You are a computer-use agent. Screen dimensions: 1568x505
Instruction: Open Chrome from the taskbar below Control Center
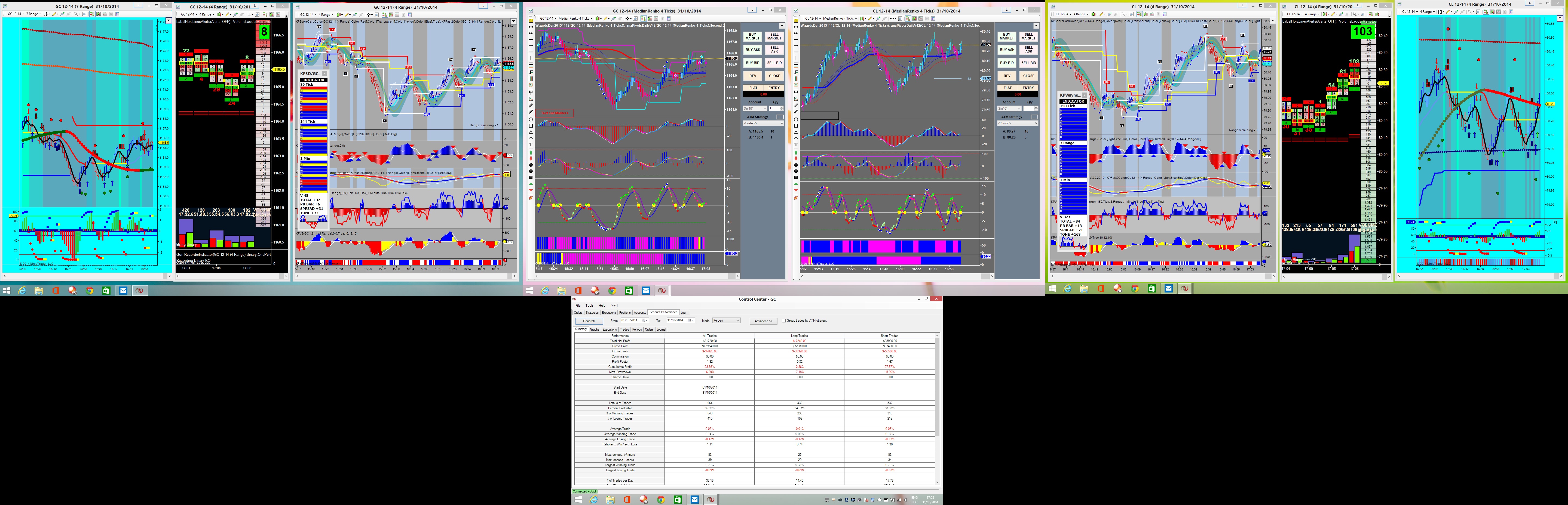pos(660,500)
